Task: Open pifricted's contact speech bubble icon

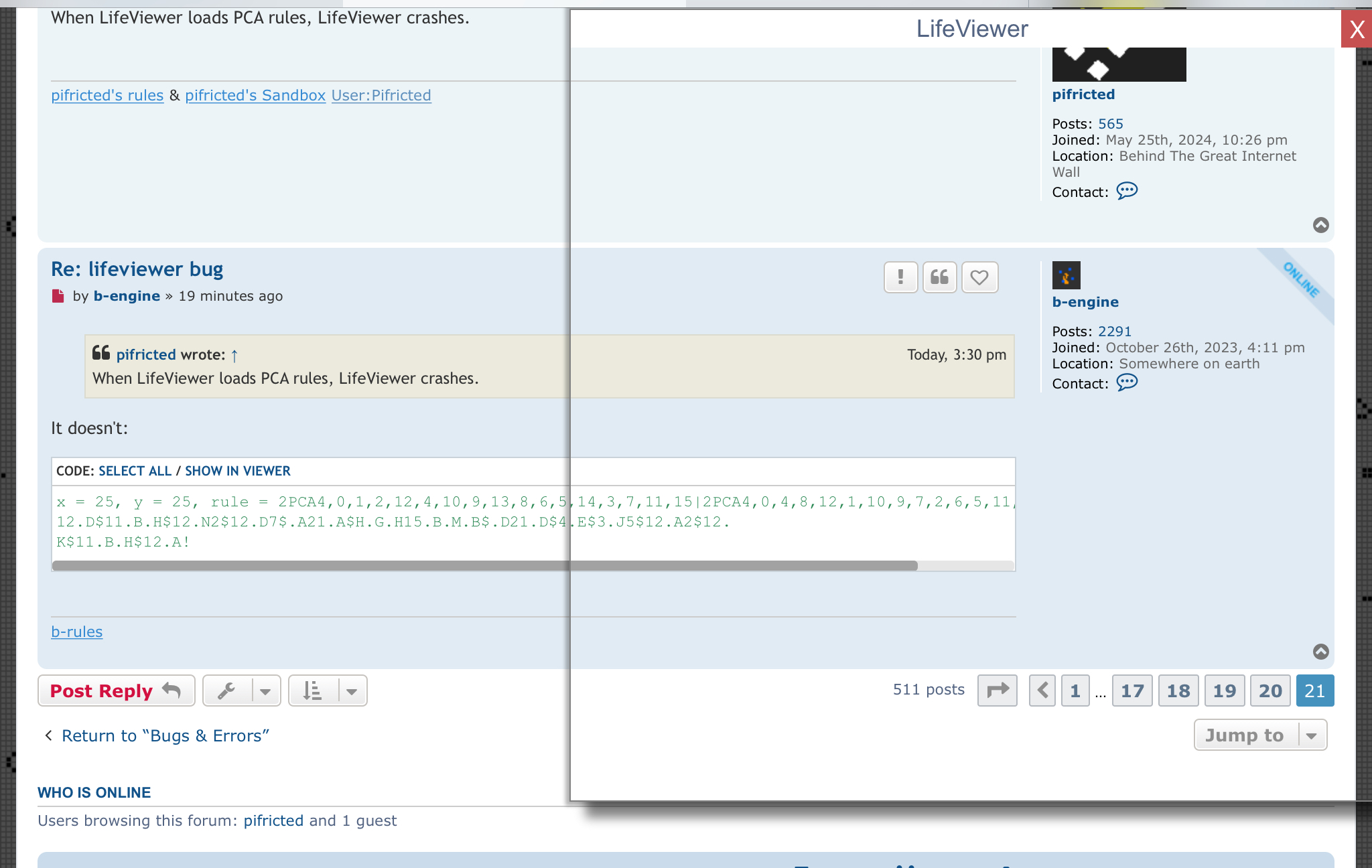Action: pyautogui.click(x=1127, y=191)
